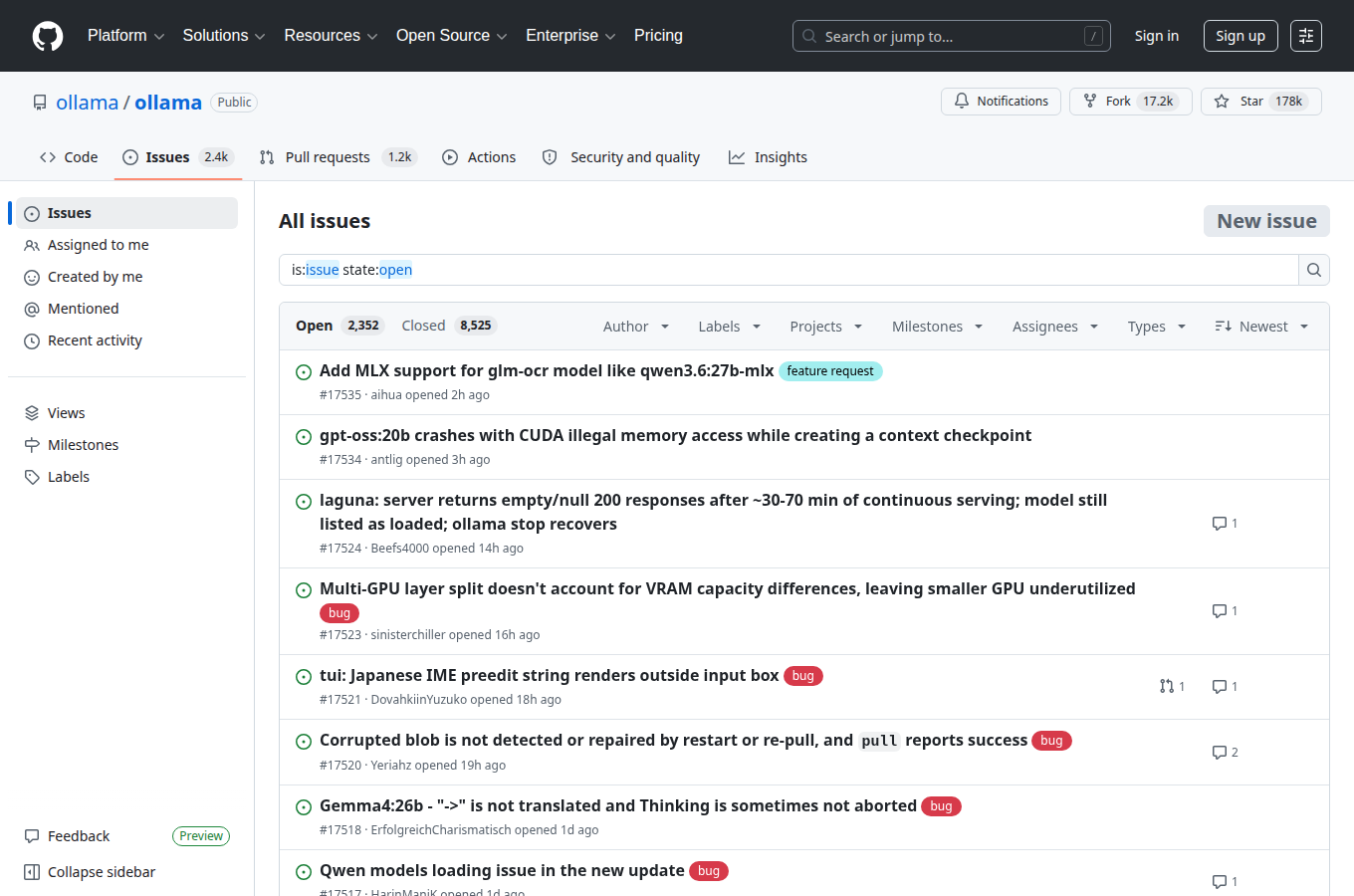Open issue about MLX support for glm-ocr

coord(547,370)
